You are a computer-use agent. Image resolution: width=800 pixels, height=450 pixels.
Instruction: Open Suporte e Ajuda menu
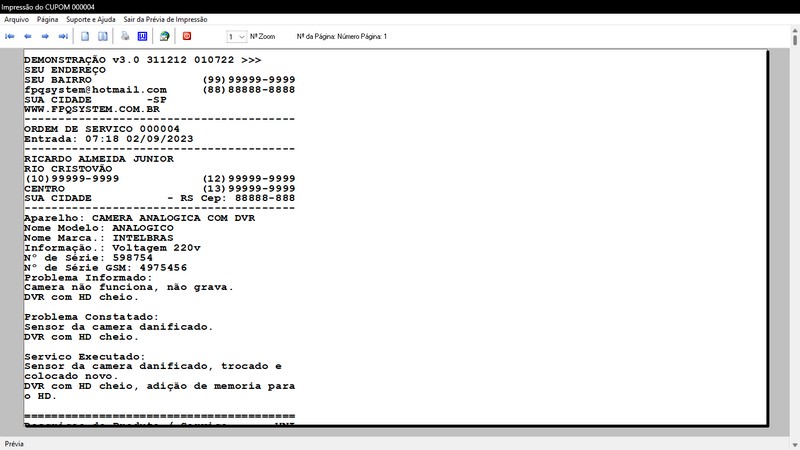(91, 19)
